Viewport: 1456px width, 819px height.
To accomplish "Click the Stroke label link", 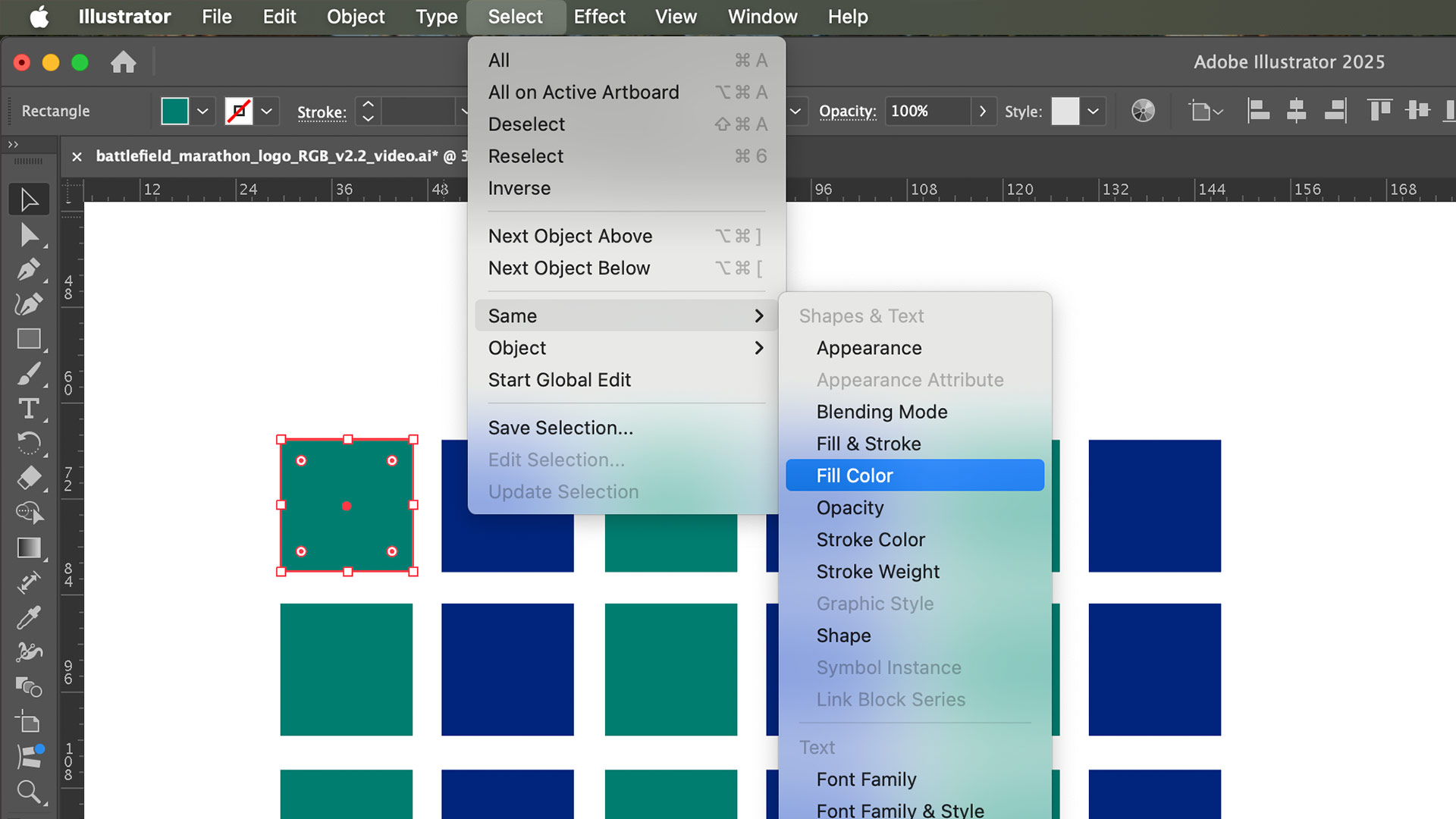I will pos(322,112).
